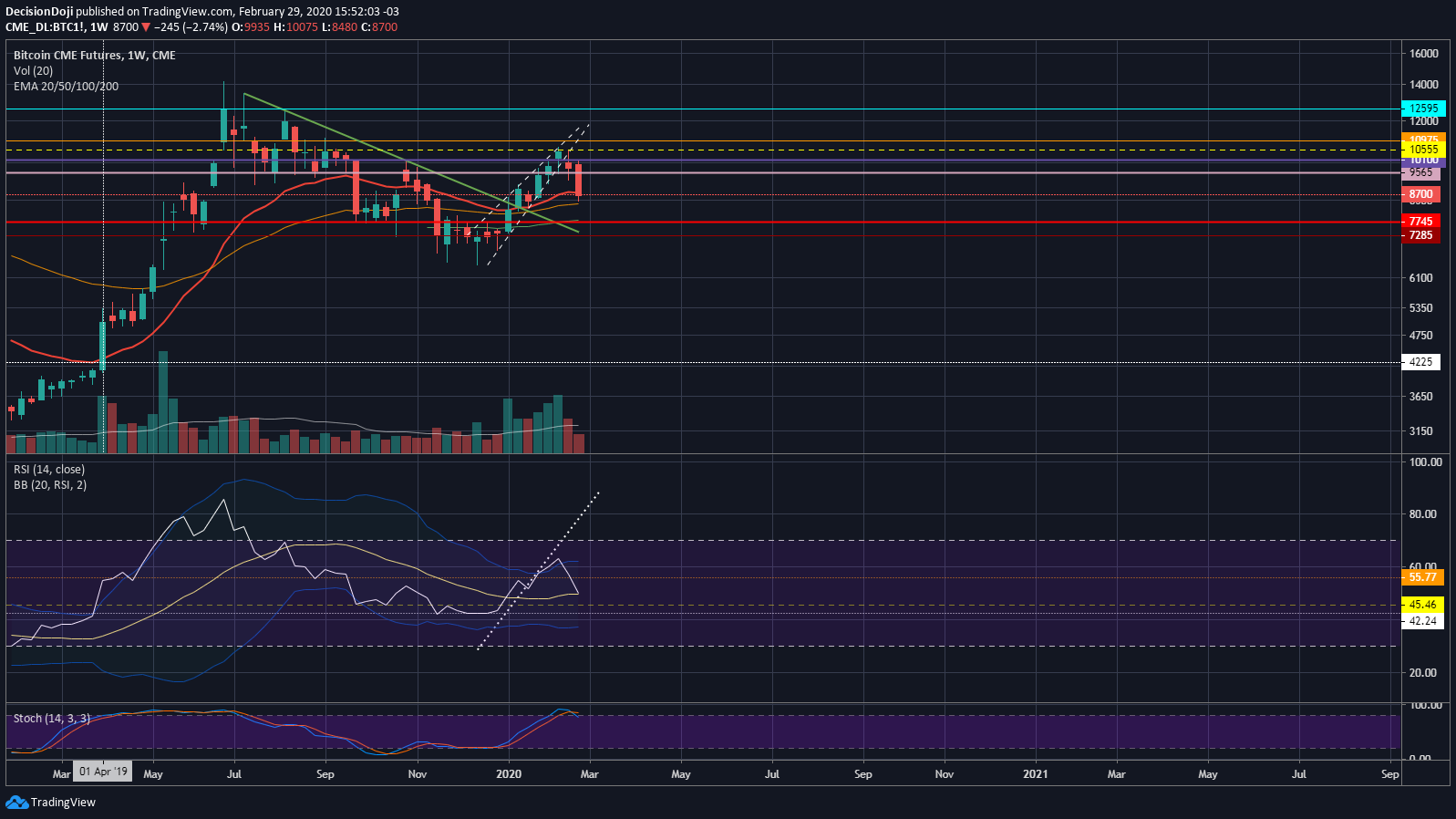
Task: Click the -245 (-2.74%) change text
Action: coord(191,27)
